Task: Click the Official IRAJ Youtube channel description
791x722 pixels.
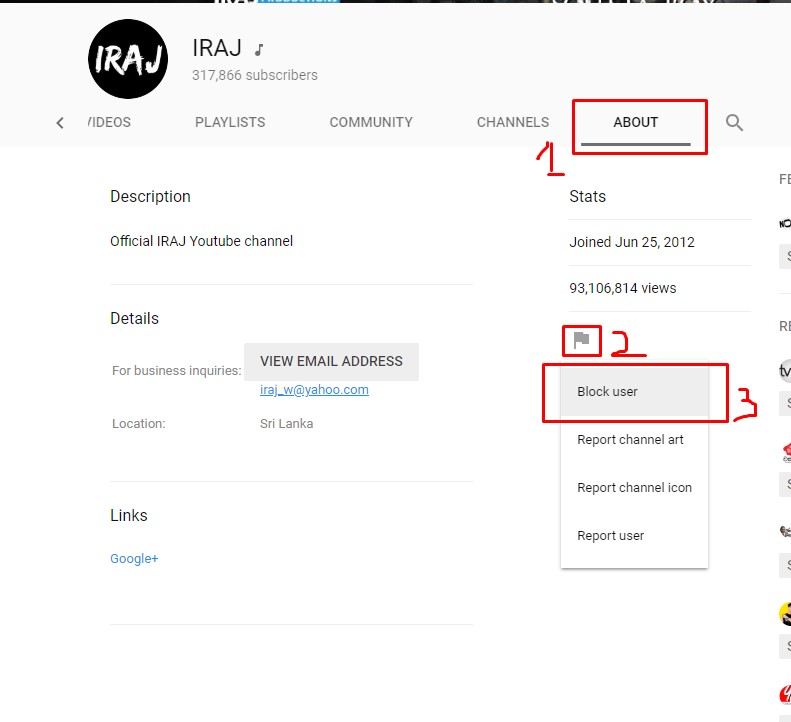Action: pyautogui.click(x=201, y=241)
